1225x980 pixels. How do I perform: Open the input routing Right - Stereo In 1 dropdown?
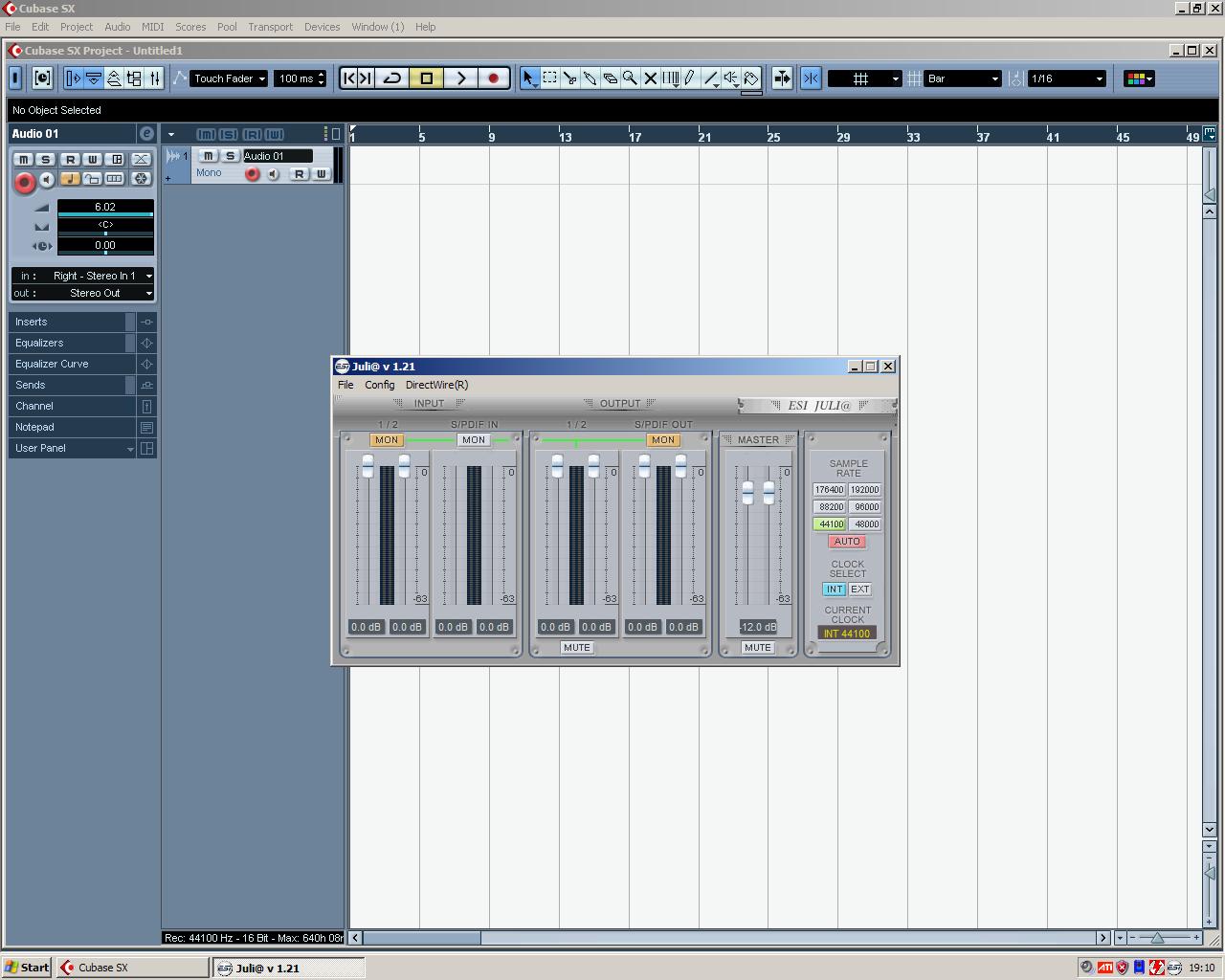click(82, 276)
